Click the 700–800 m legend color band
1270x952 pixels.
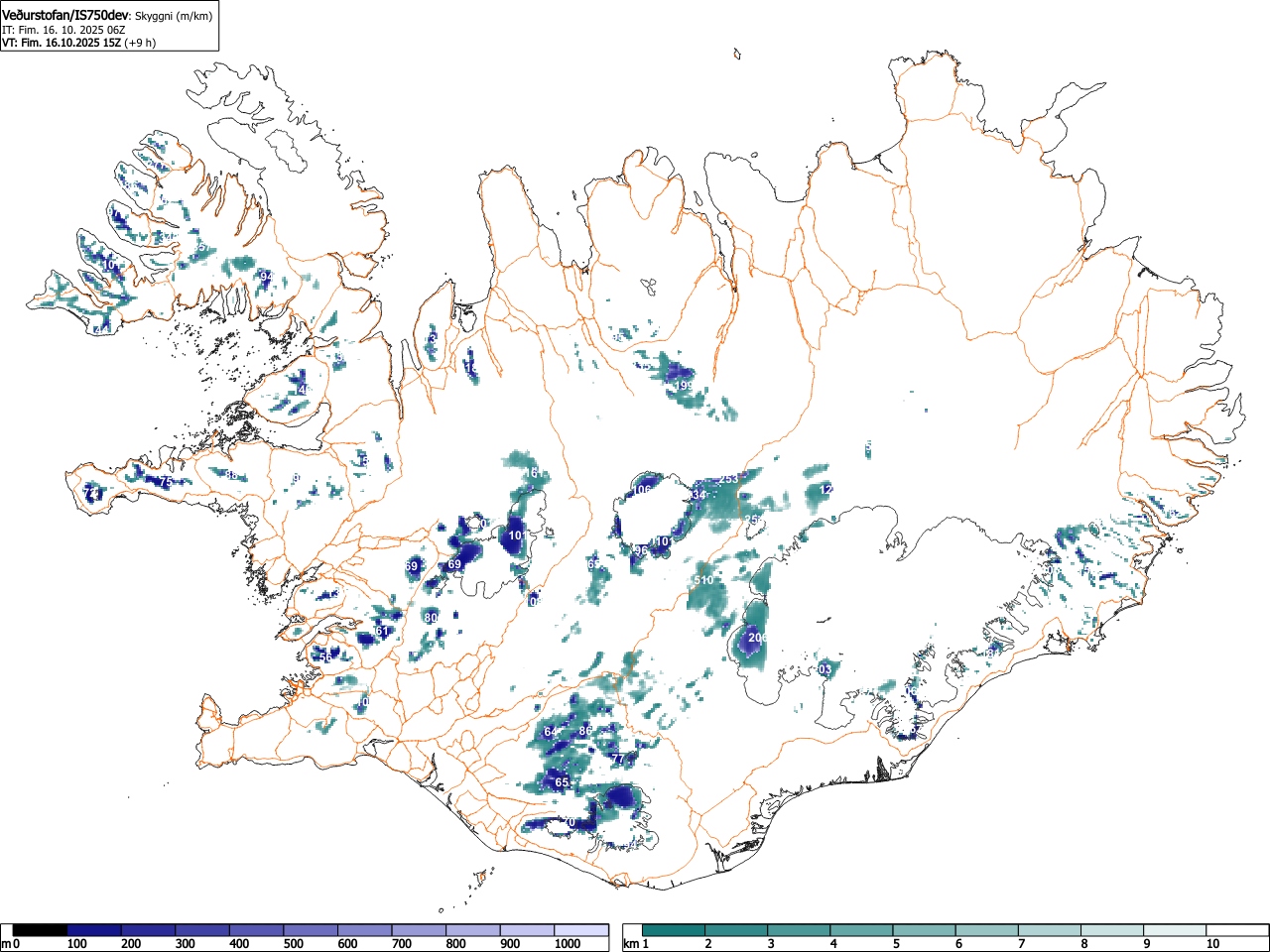pos(419,930)
